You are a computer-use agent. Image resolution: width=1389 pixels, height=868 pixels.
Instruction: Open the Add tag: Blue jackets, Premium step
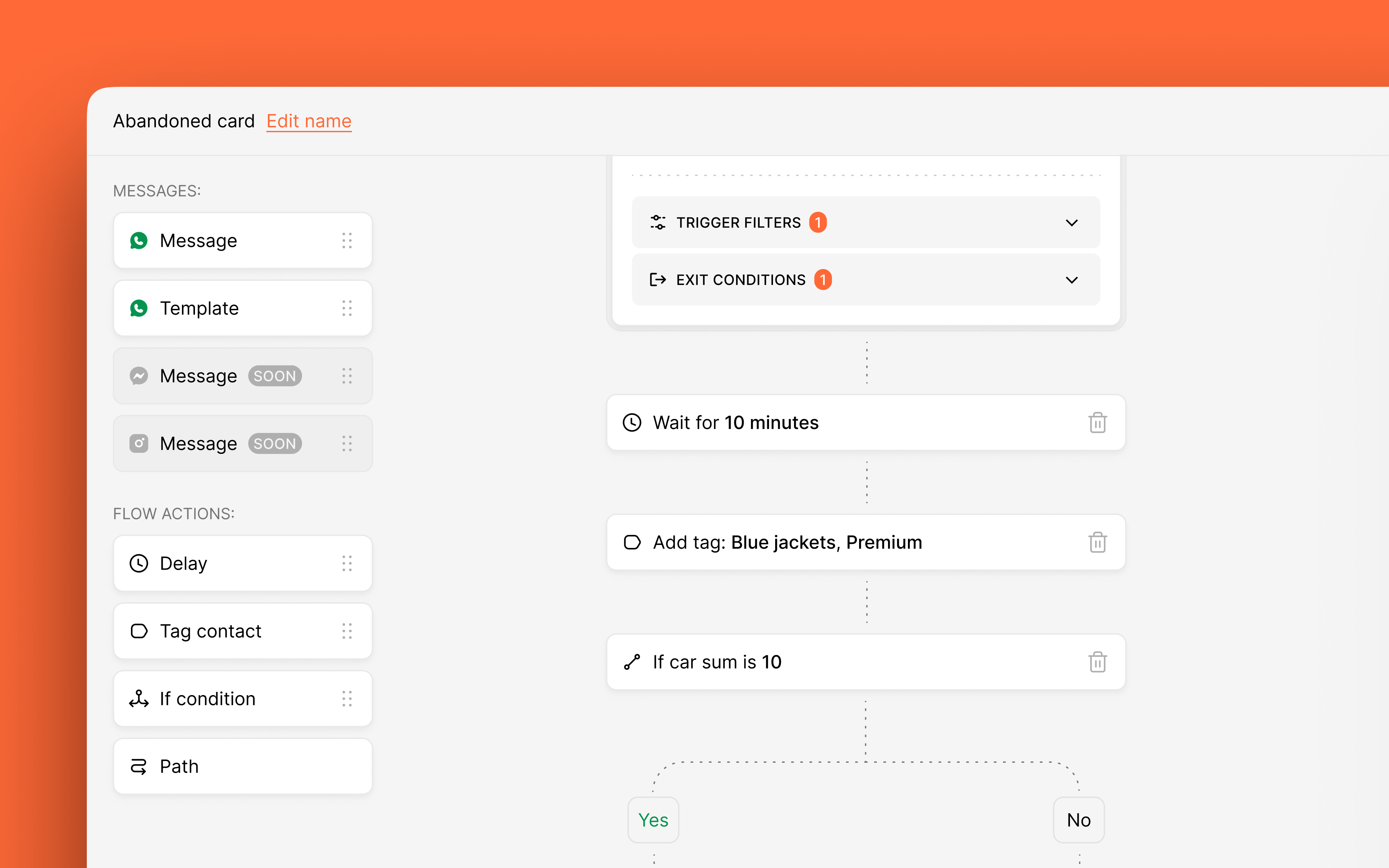(x=866, y=542)
